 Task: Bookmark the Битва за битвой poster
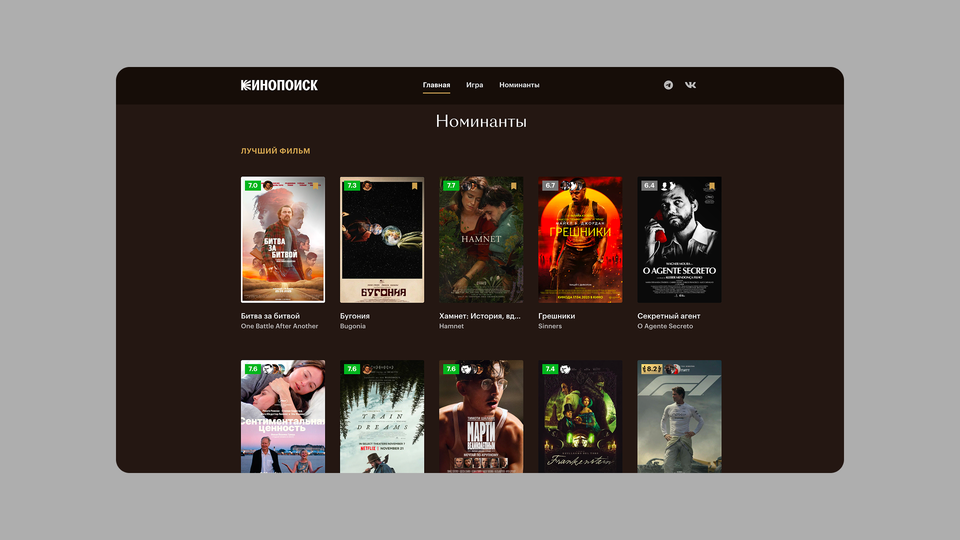click(x=316, y=186)
